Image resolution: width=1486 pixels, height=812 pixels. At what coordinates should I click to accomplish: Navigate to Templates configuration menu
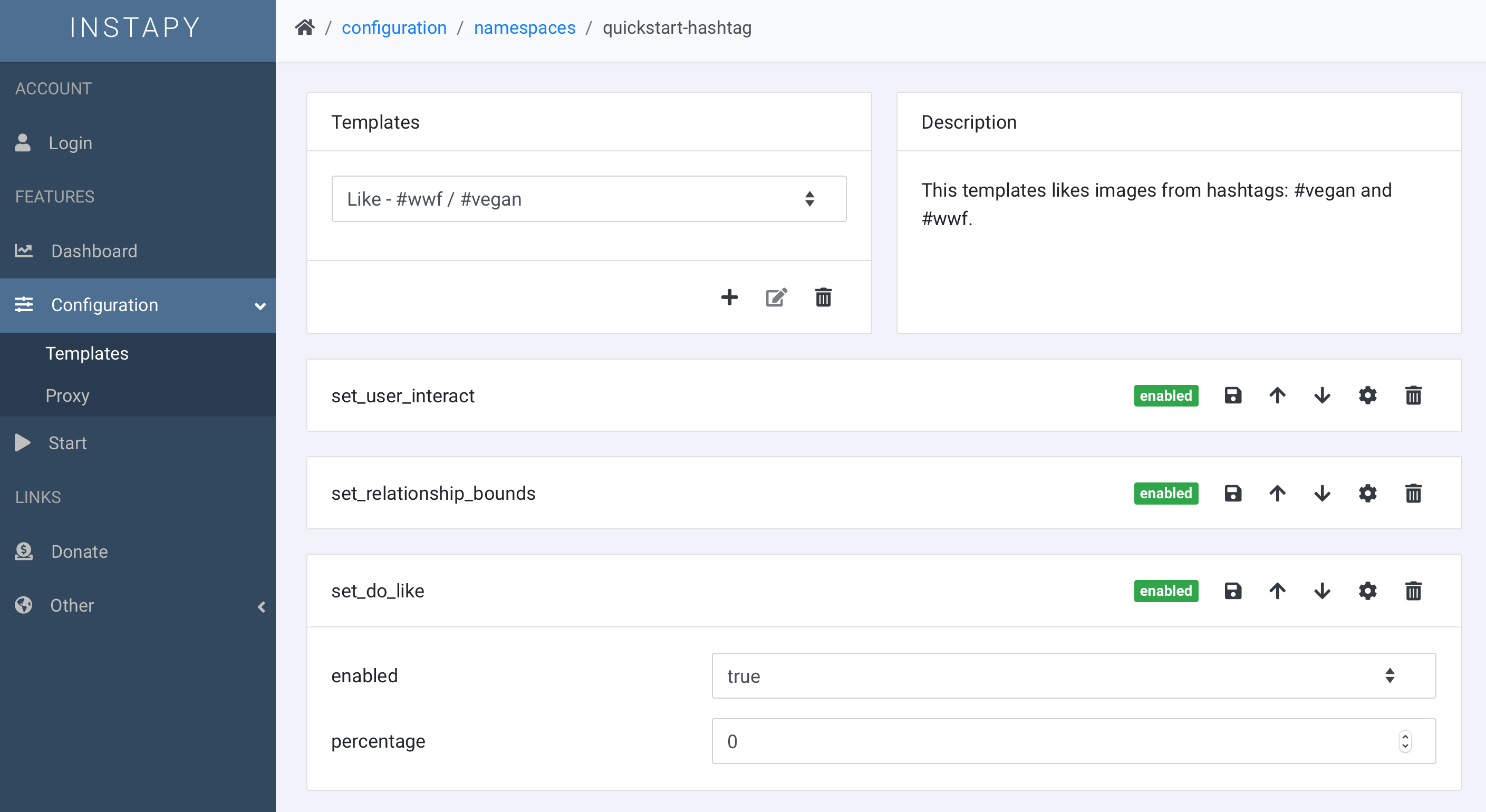pyautogui.click(x=87, y=353)
